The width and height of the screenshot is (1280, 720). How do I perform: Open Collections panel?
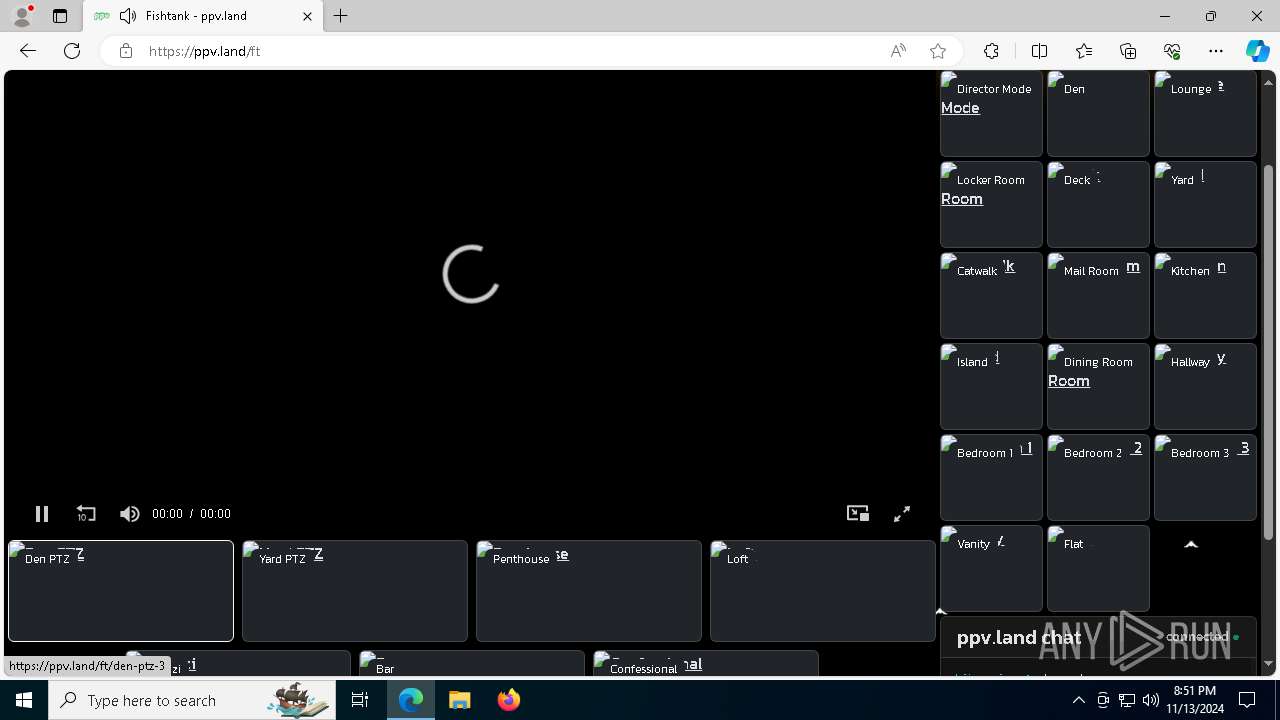(1128, 51)
